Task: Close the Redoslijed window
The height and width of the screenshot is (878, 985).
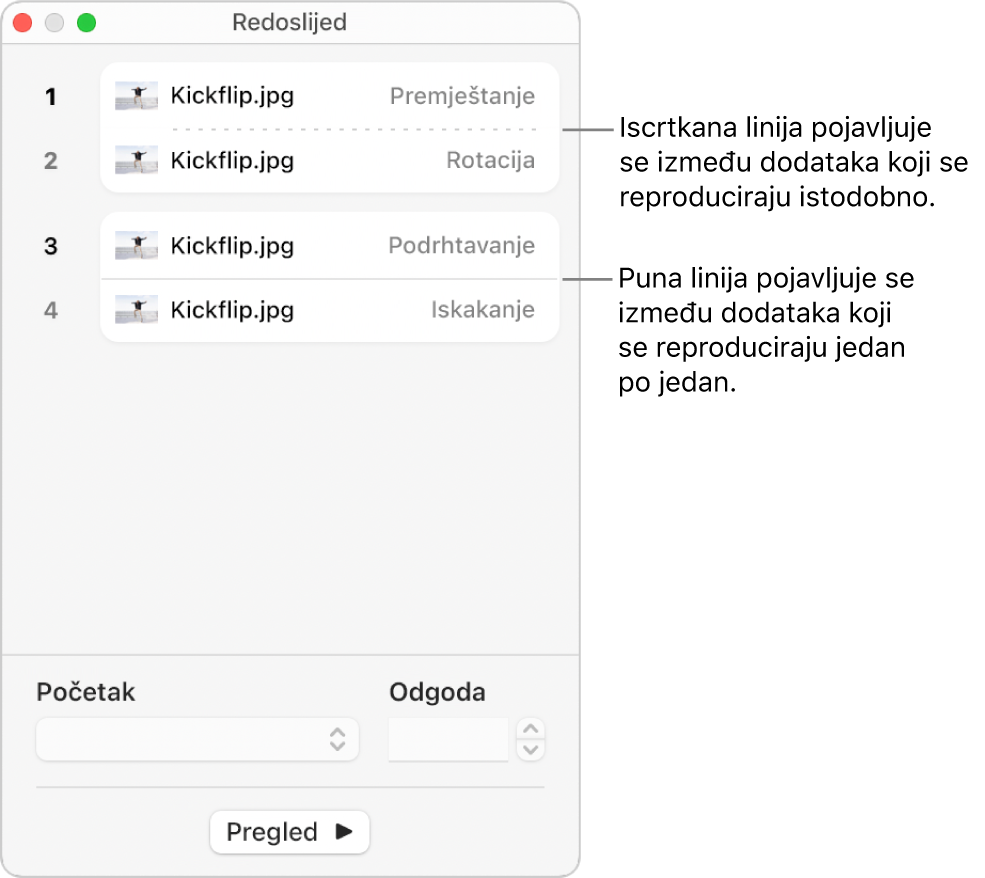Action: [23, 23]
